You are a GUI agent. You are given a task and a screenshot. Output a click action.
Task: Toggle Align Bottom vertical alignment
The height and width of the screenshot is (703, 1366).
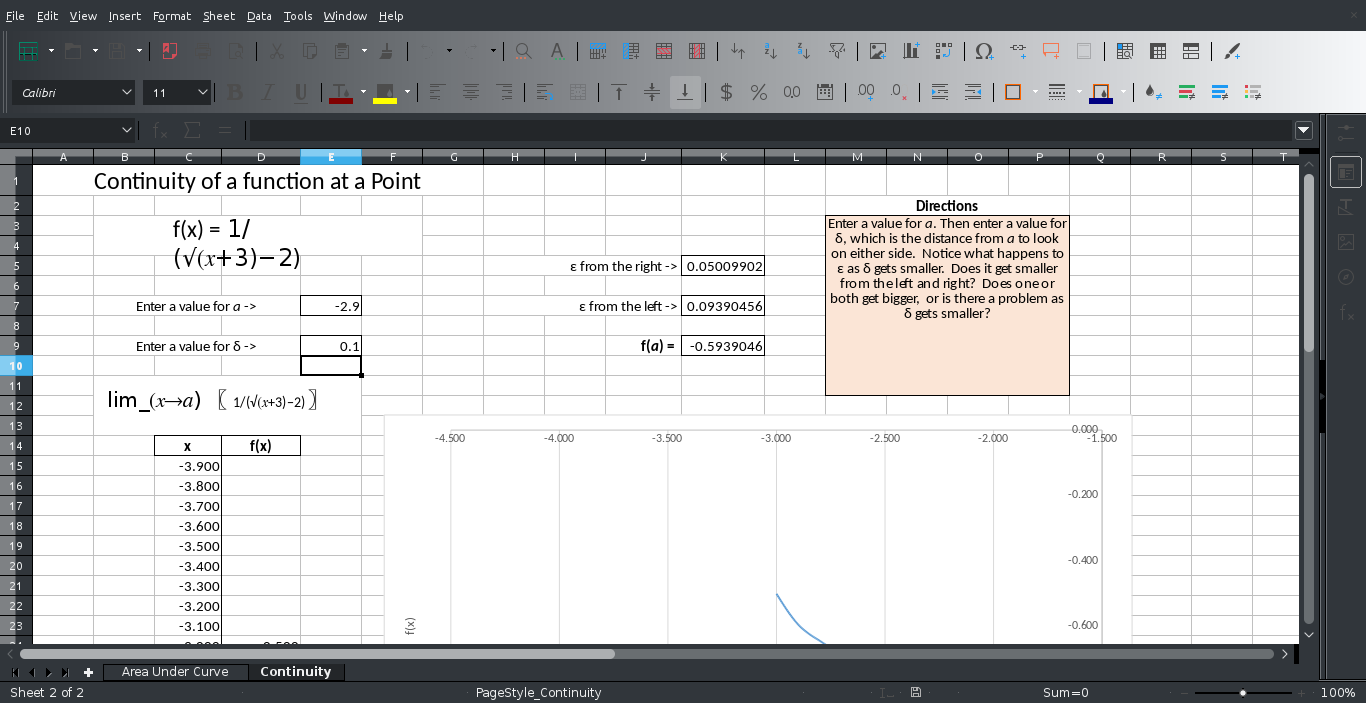click(685, 93)
